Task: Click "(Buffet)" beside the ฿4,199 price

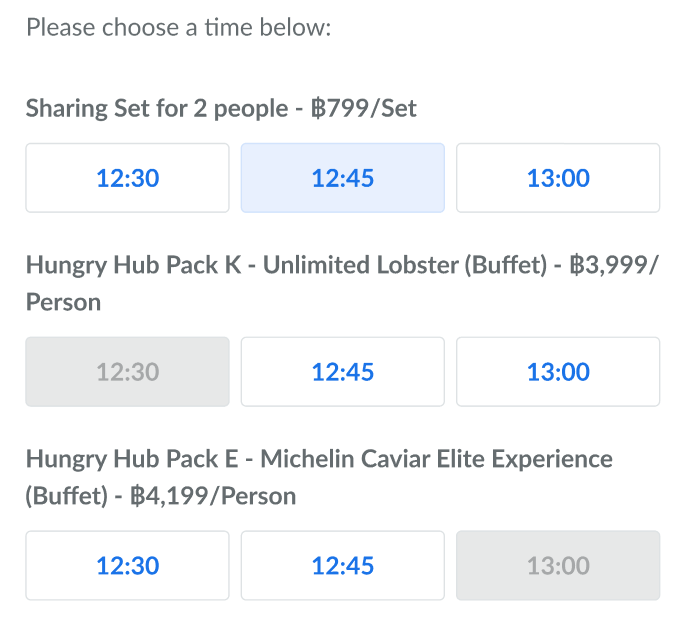Action: (66, 496)
